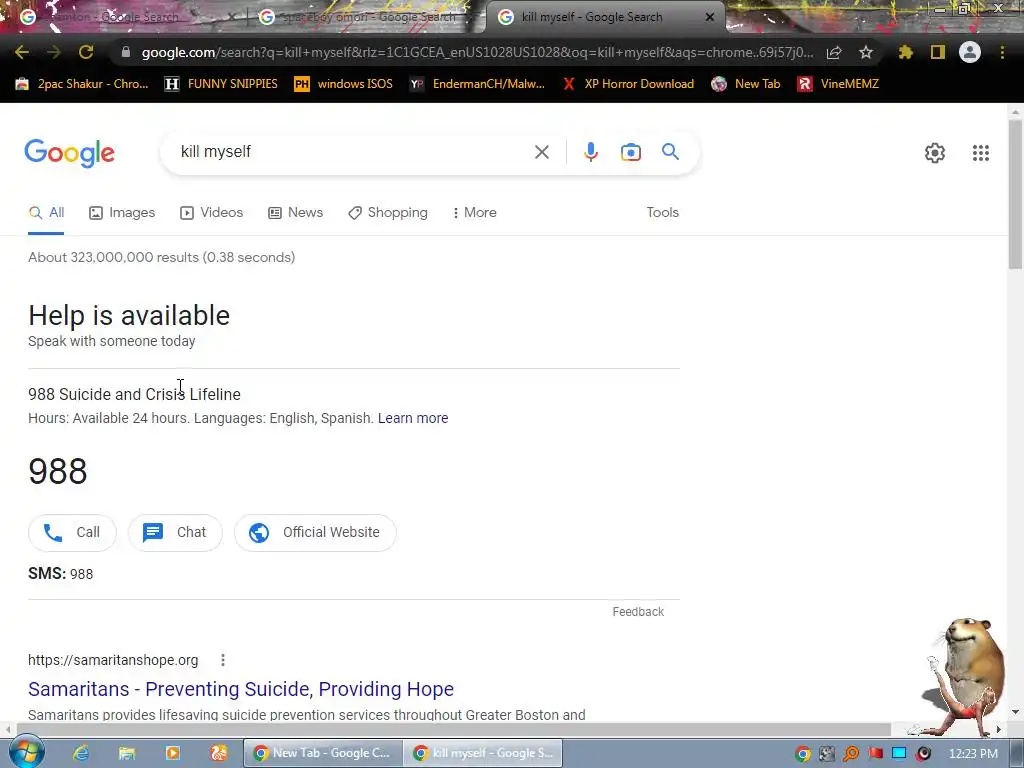This screenshot has width=1024, height=768.
Task: Switch to New Tab Chrome taskbar window
Action: point(323,753)
